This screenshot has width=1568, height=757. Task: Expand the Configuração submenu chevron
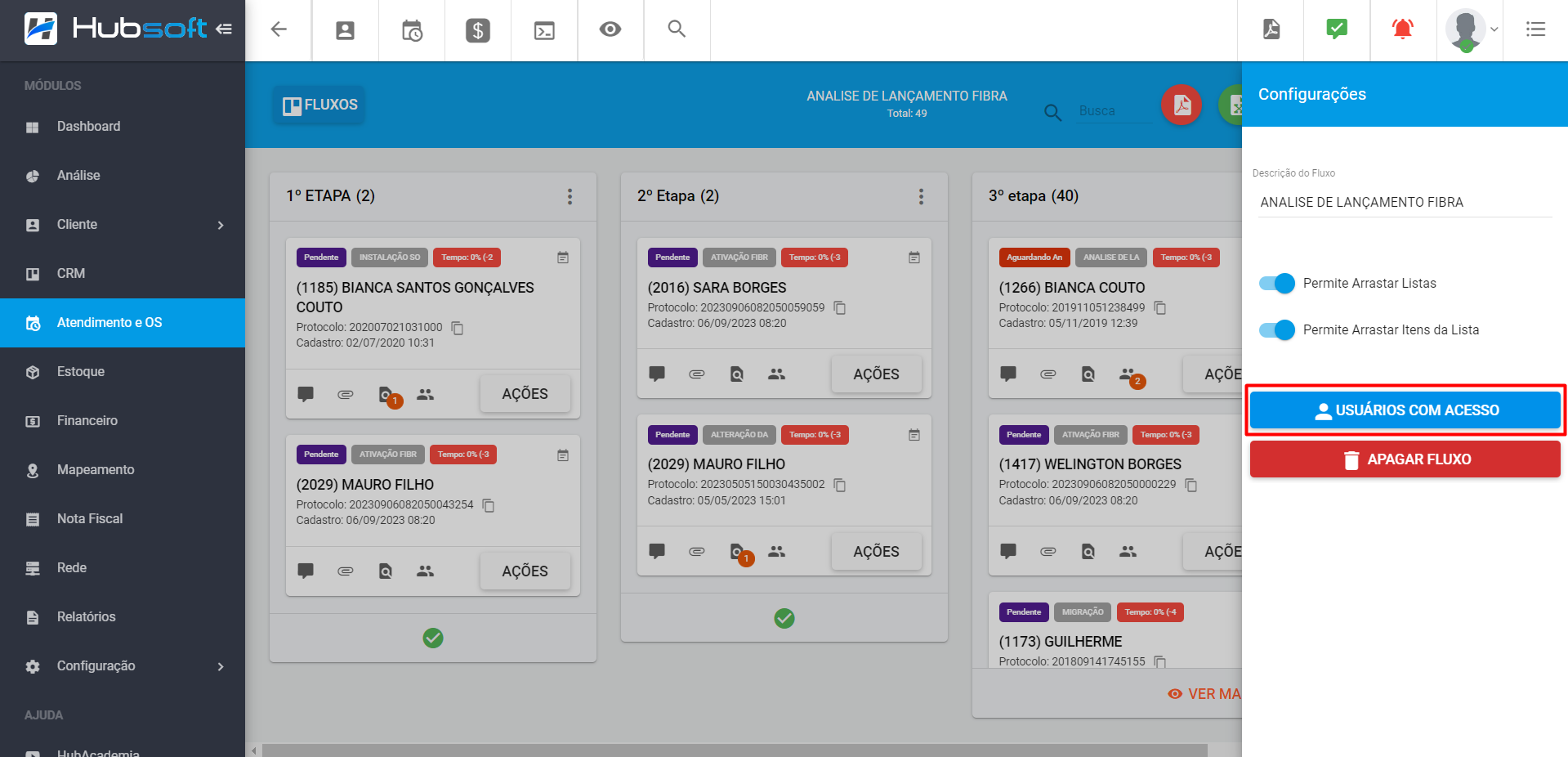(221, 666)
